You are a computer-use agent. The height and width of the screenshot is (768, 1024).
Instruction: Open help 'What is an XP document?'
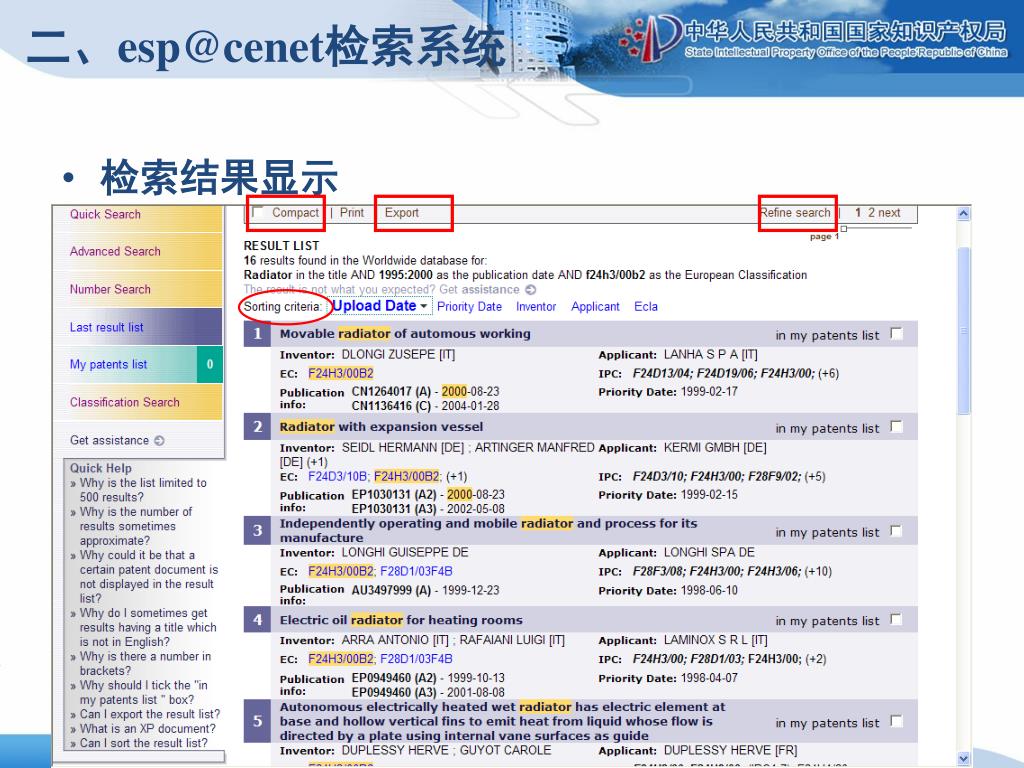click(148, 728)
